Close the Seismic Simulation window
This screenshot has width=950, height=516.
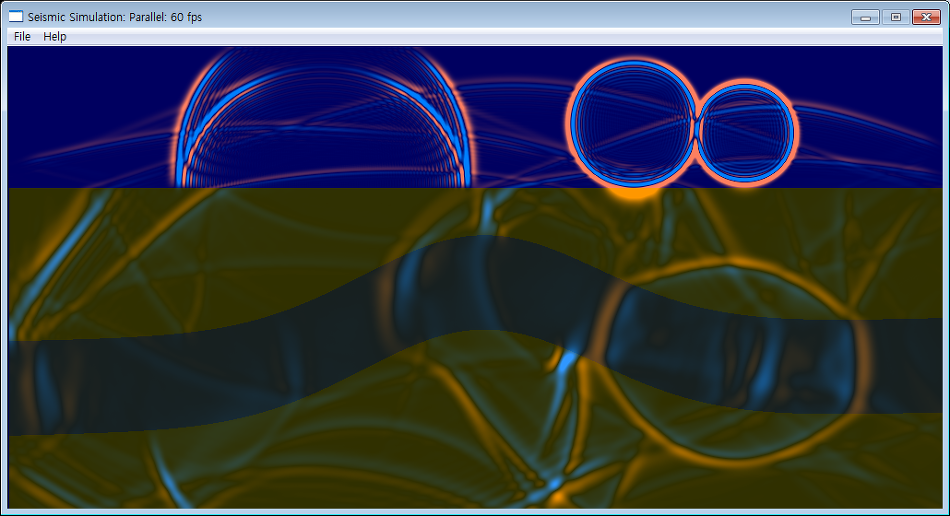pos(926,17)
